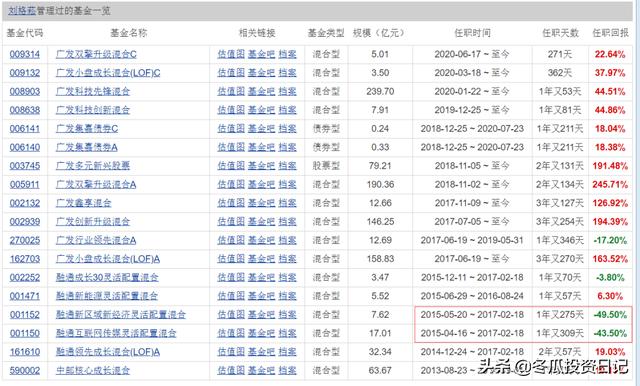Click 档案 link for fund 008638
Image resolution: width=640 pixels, height=386 pixels.
coord(287,110)
